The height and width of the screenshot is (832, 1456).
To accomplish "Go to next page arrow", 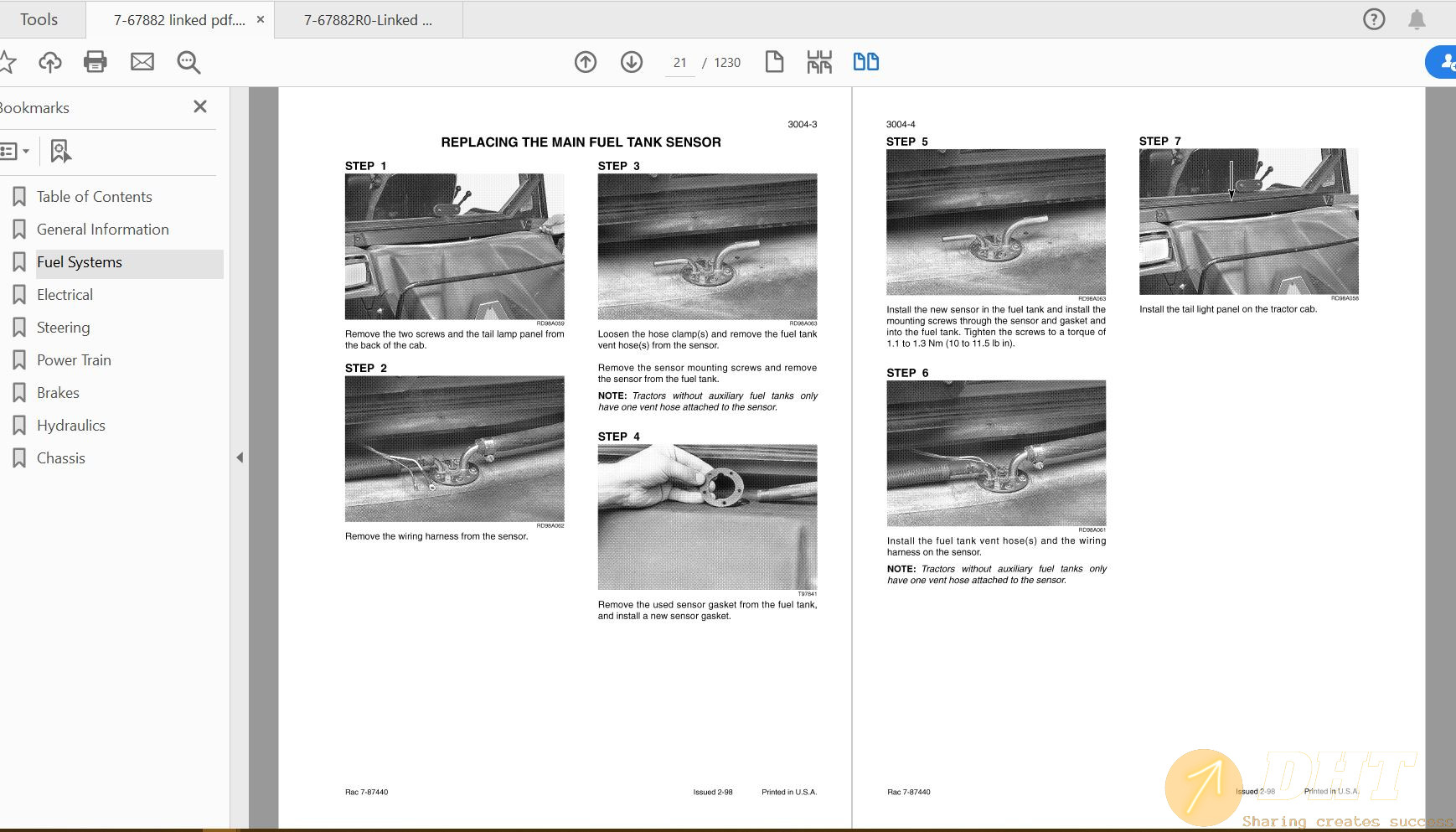I will pos(632,62).
